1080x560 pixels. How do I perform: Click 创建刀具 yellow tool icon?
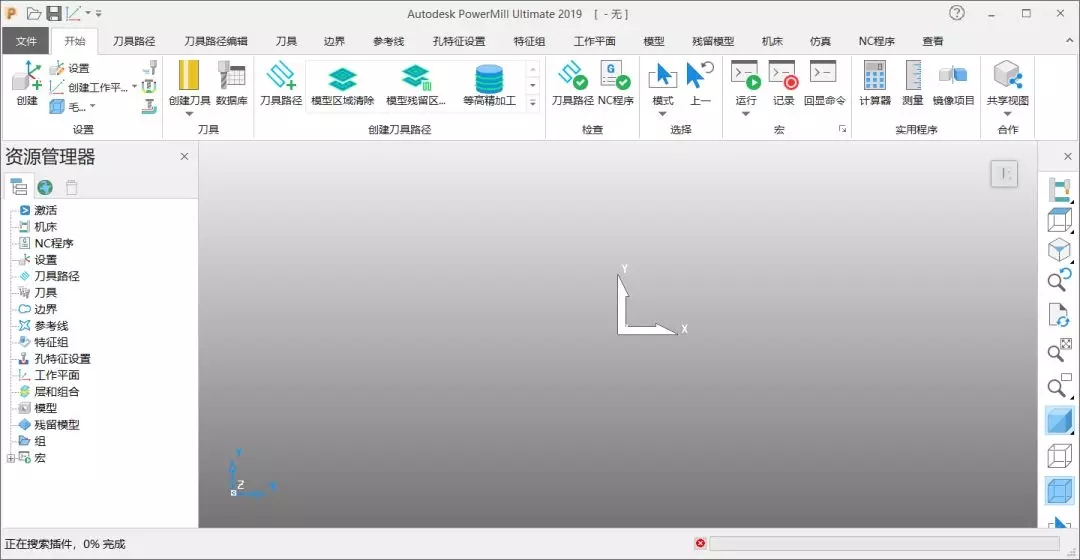click(189, 75)
